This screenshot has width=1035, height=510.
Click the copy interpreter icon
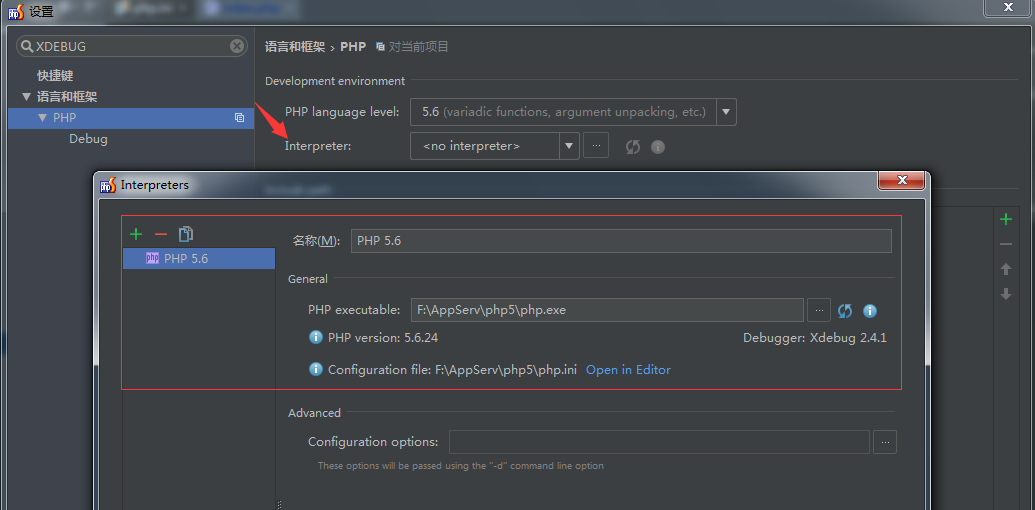point(185,234)
